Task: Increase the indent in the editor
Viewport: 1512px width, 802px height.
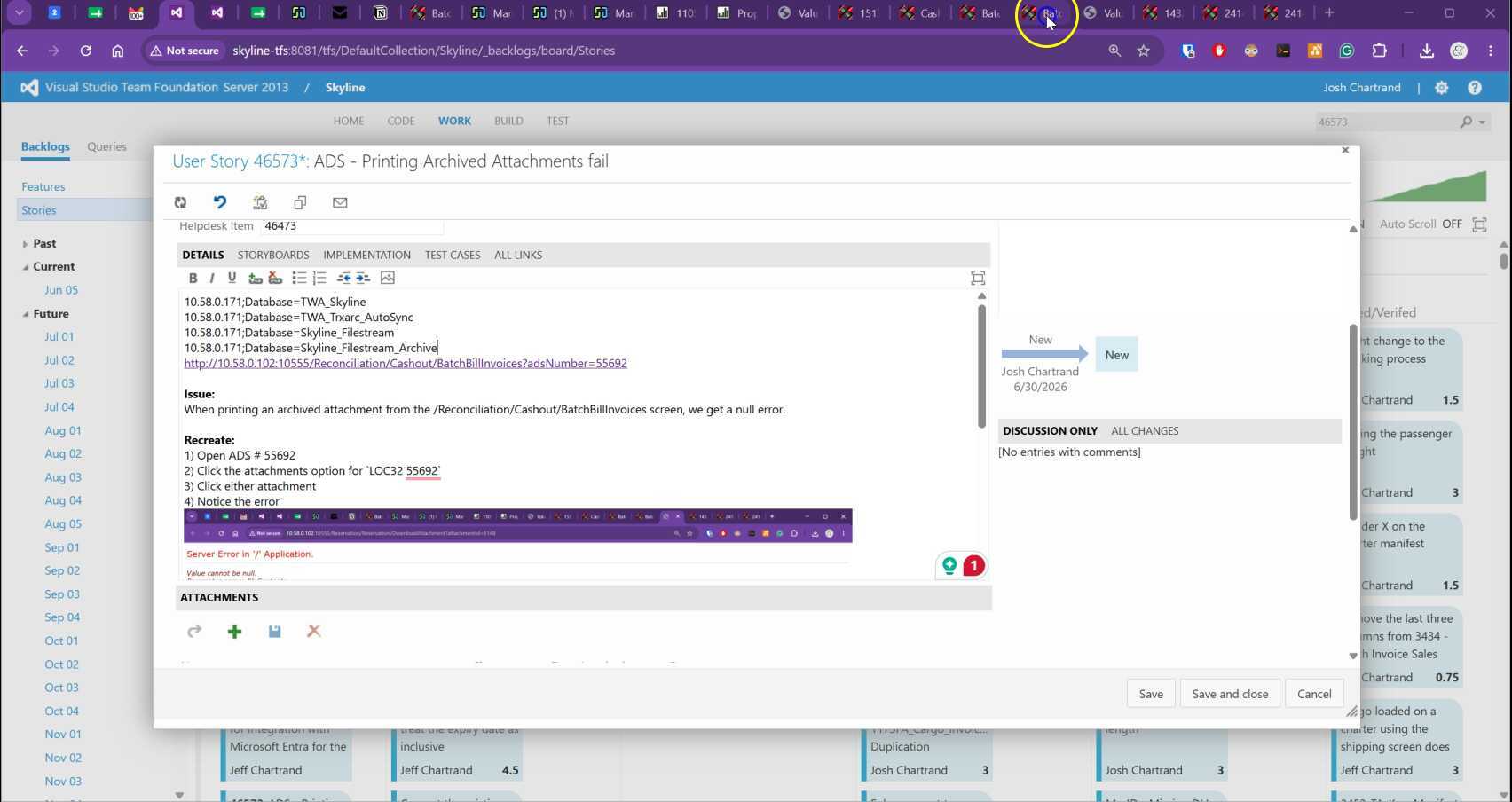Action: [363, 278]
